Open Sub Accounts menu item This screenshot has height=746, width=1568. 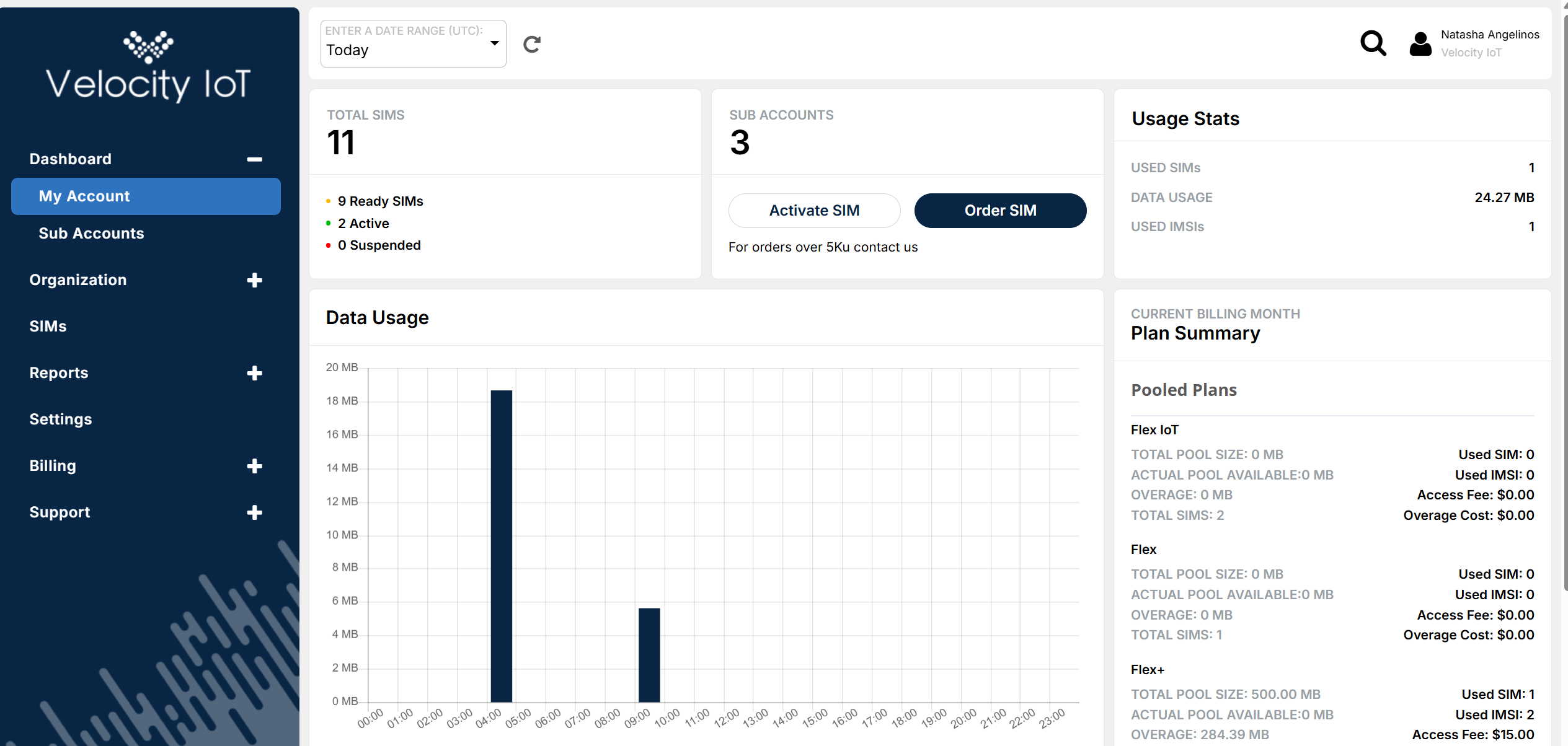tap(91, 234)
